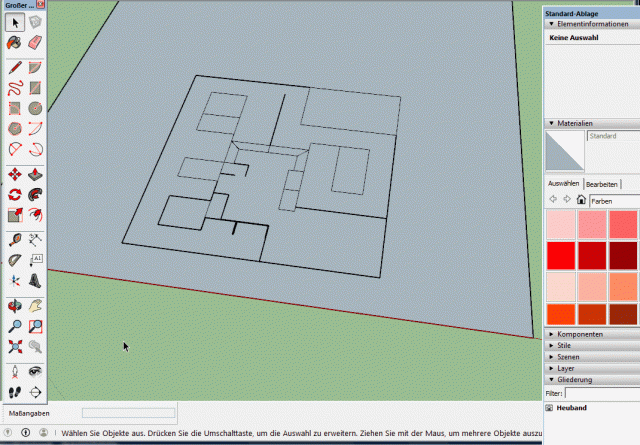The image size is (640, 445).
Task: Choose the Walk footprints tool
Action: [15, 392]
